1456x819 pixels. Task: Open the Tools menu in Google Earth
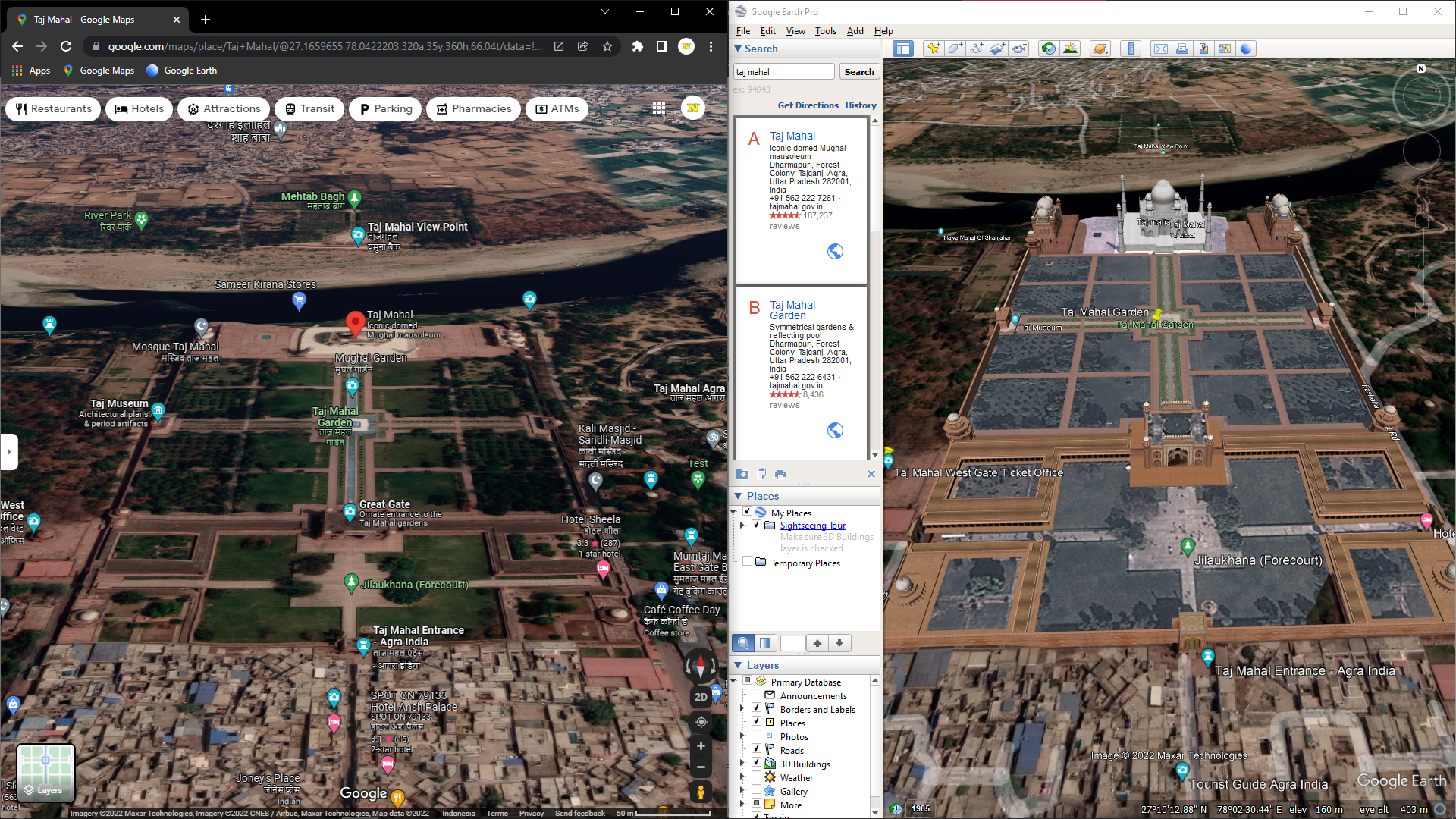tap(826, 31)
